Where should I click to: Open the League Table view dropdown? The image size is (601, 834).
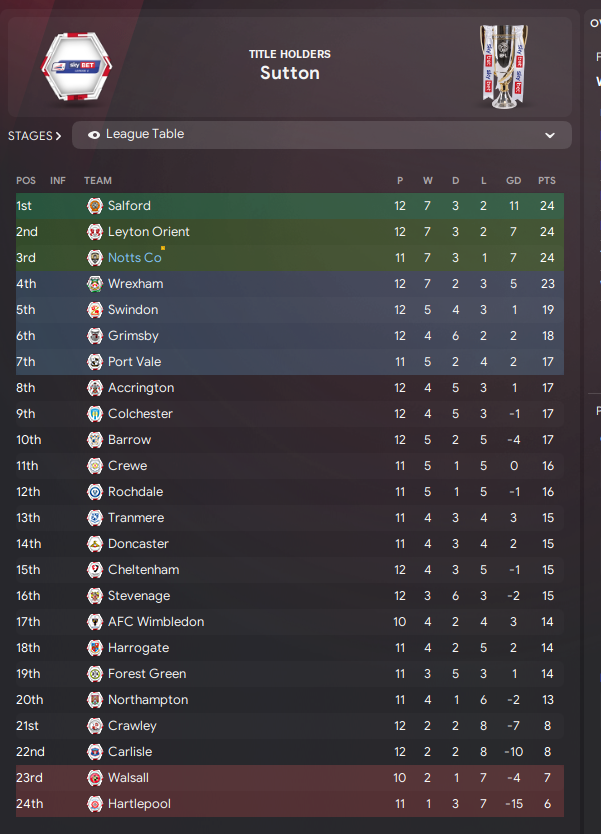(320, 135)
